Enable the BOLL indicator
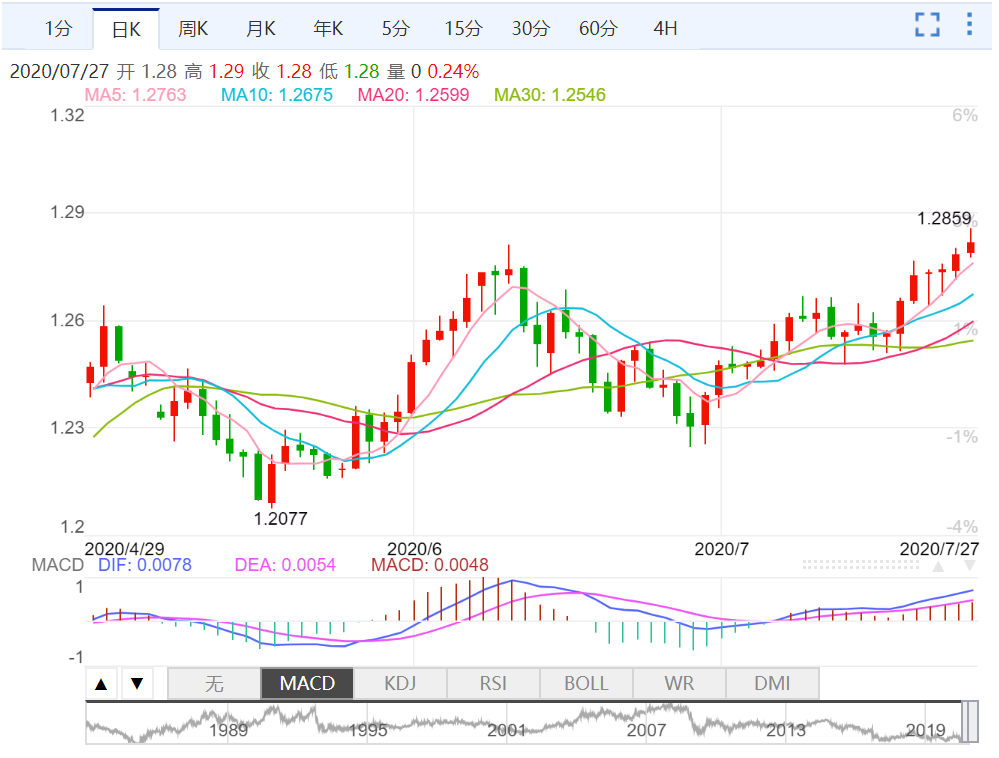999x758 pixels. click(x=586, y=684)
